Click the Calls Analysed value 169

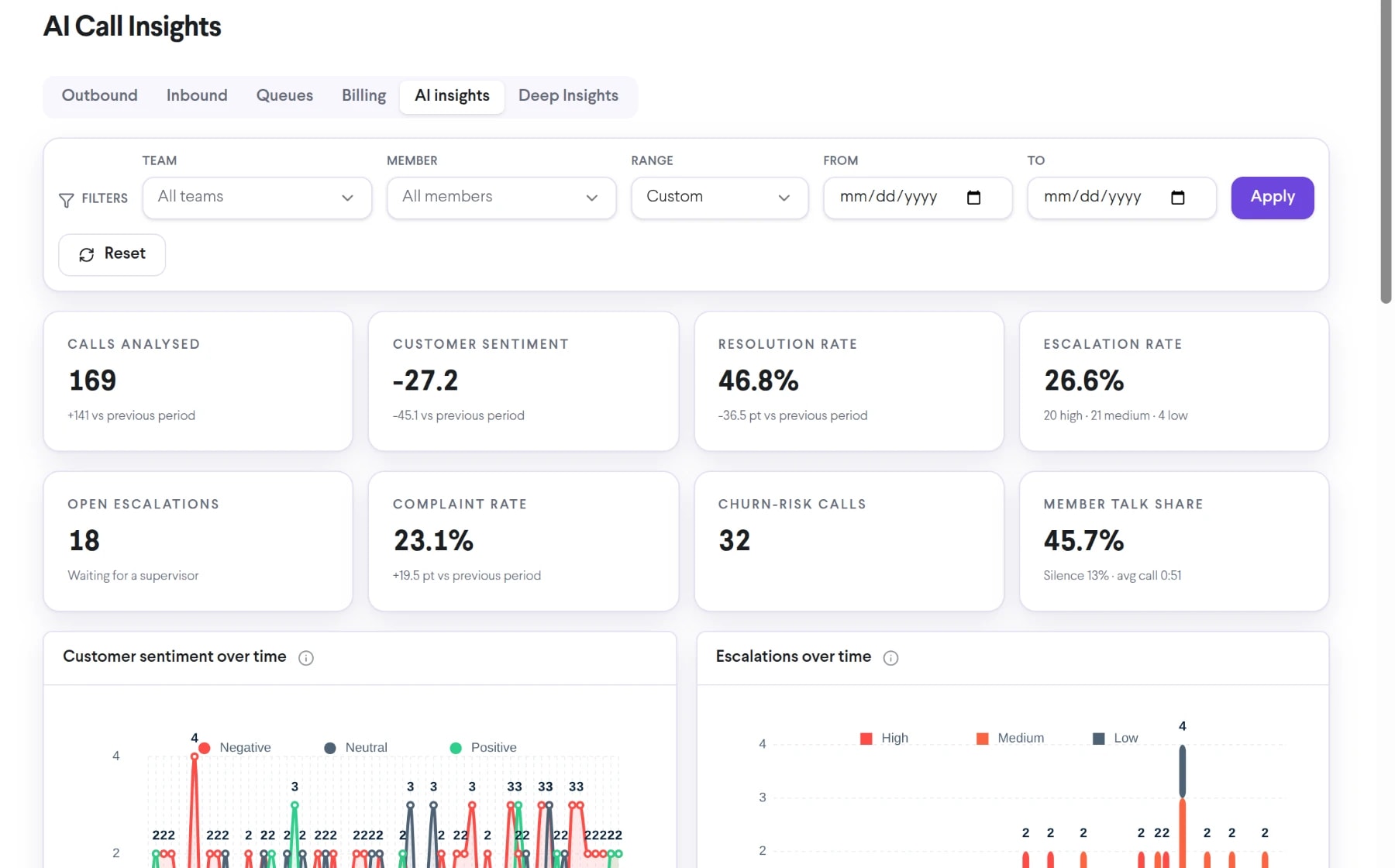[92, 381]
